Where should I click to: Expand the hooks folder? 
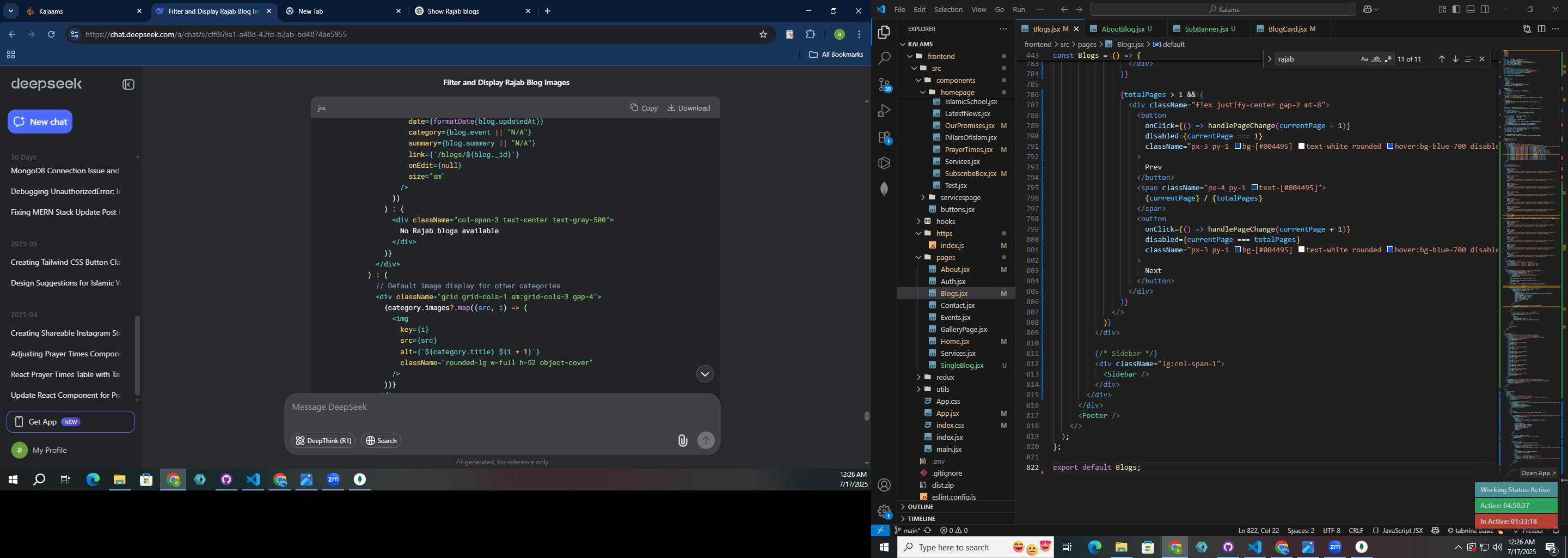click(x=918, y=221)
